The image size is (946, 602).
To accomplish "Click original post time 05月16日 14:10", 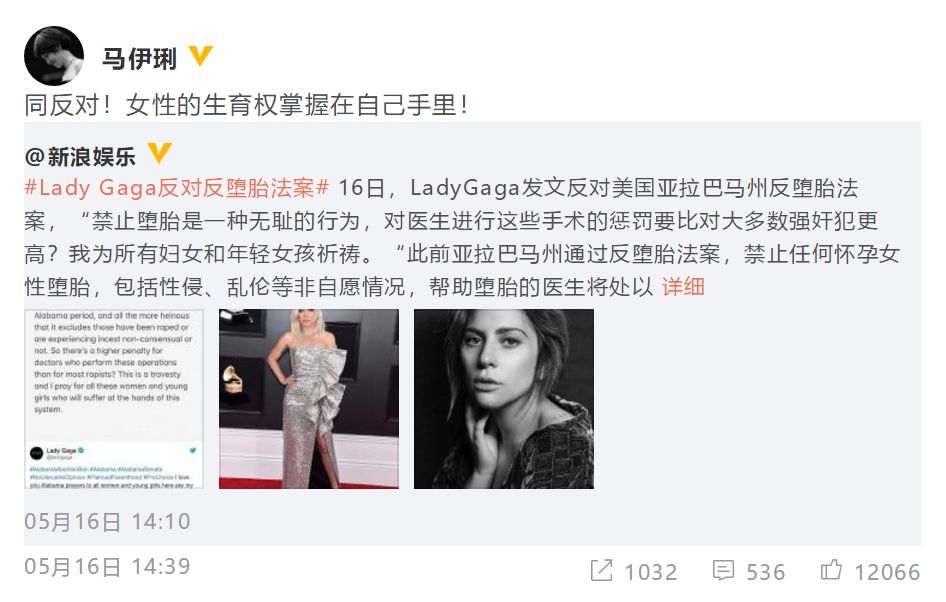I will [107, 521].
